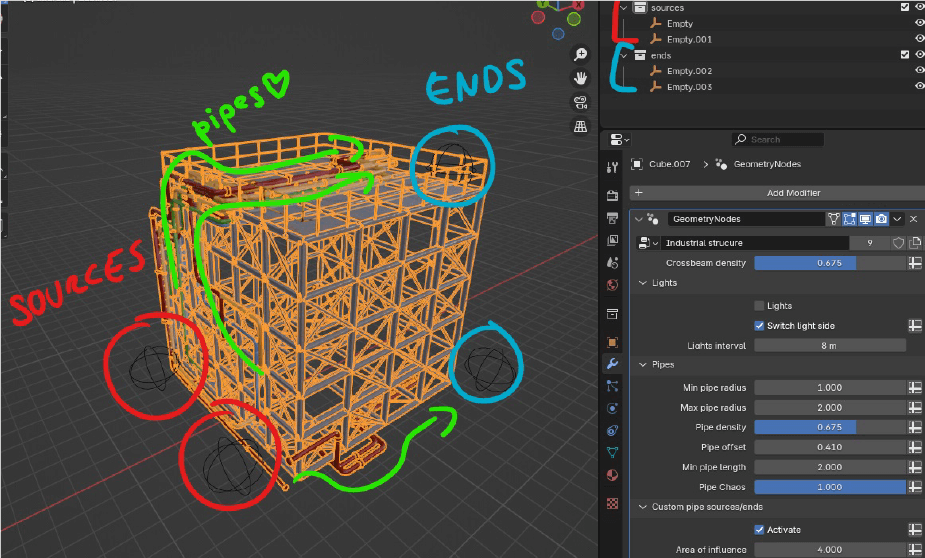This screenshot has height=558, width=925.
Task: Open the Particles properties tab icon
Action: coord(612,386)
